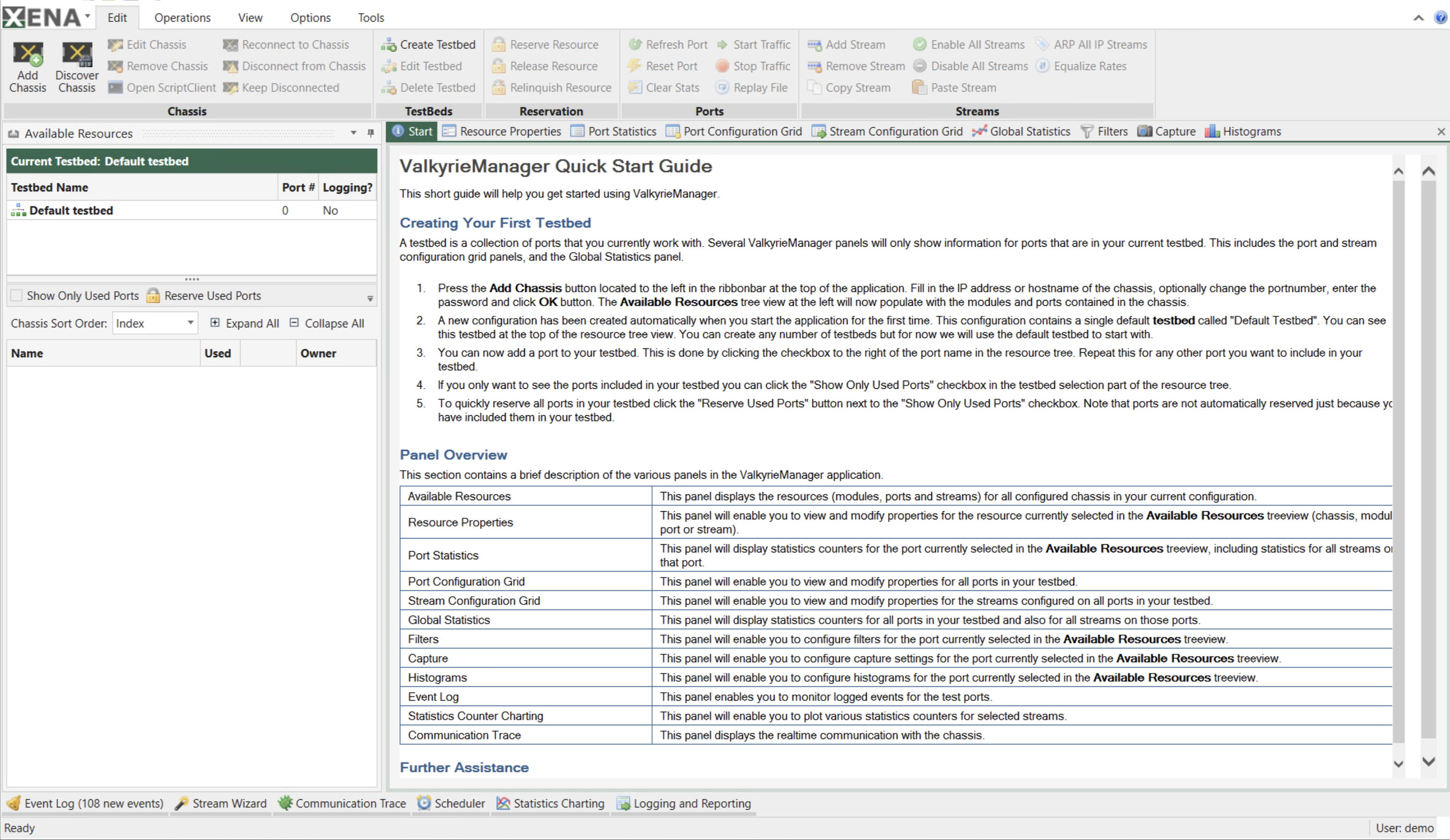Viewport: 1450px width, 840px height.
Task: Click the Add Chassis button
Action: pos(28,67)
